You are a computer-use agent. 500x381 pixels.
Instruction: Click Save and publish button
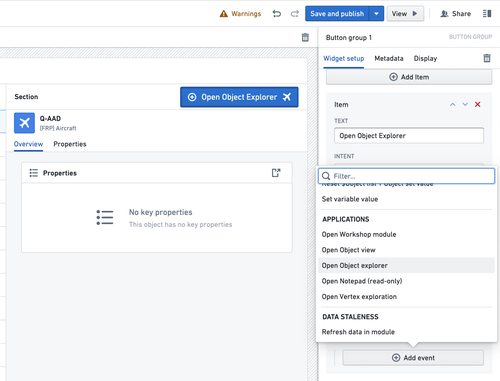click(337, 14)
